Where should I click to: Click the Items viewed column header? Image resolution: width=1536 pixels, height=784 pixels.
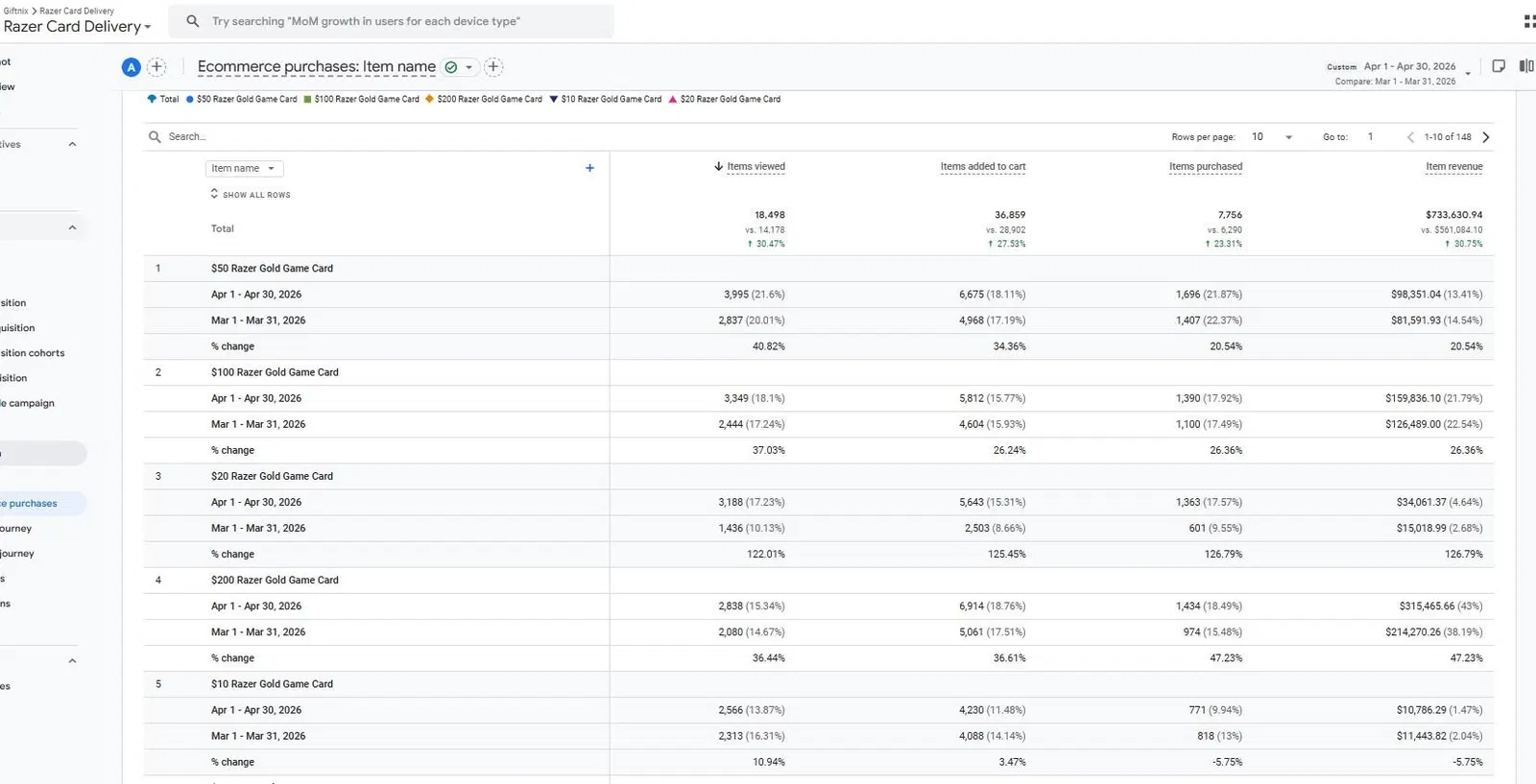pyautogui.click(x=756, y=167)
